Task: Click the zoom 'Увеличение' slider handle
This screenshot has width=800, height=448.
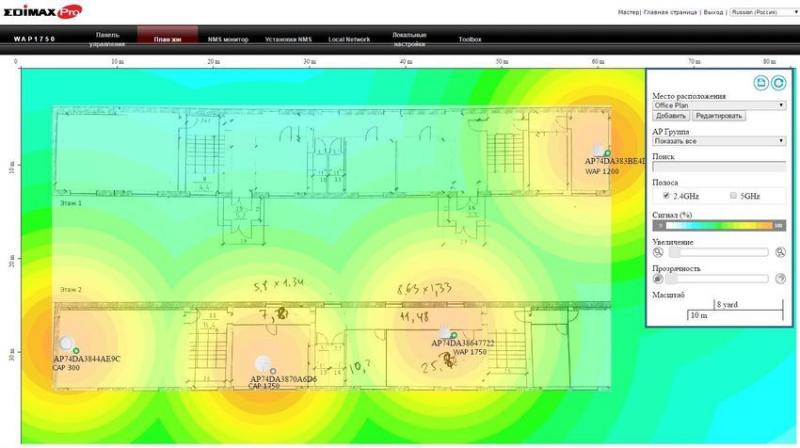Action: click(x=674, y=252)
